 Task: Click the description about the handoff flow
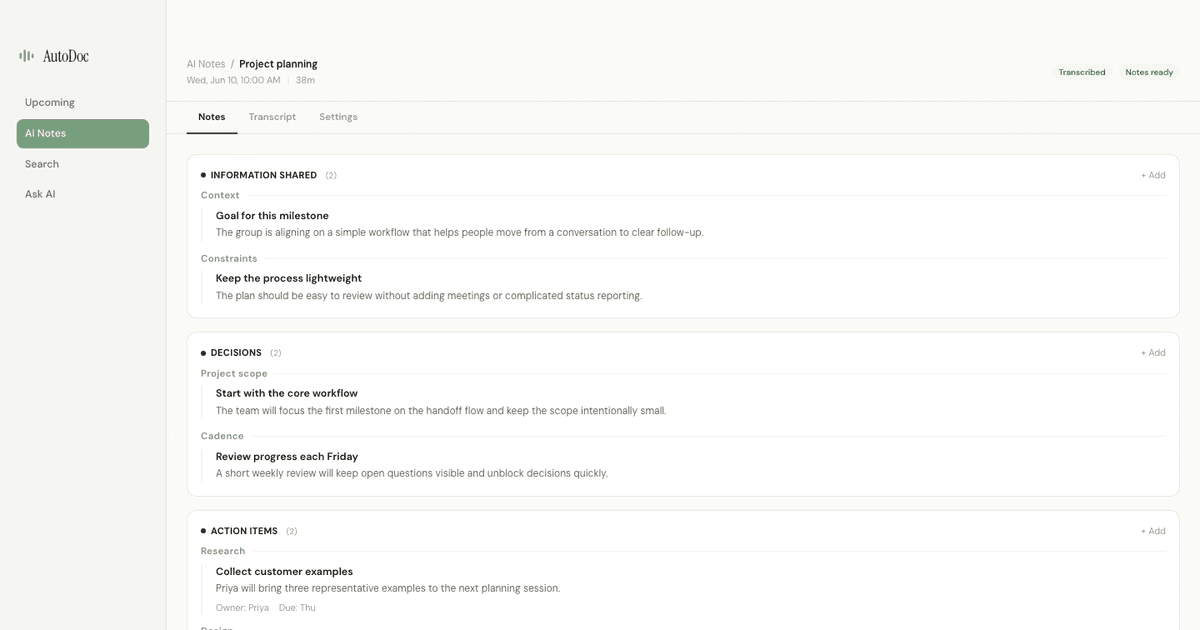441,411
